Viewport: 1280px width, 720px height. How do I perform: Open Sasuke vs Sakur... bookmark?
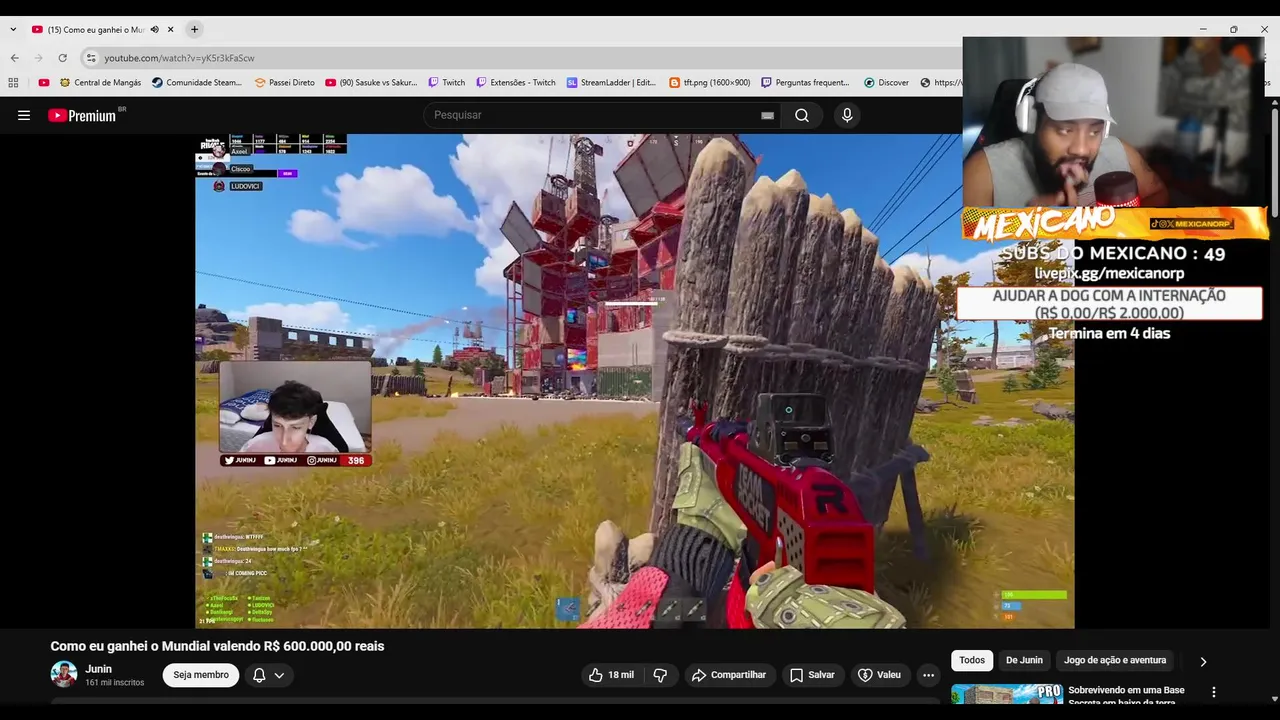(x=371, y=83)
